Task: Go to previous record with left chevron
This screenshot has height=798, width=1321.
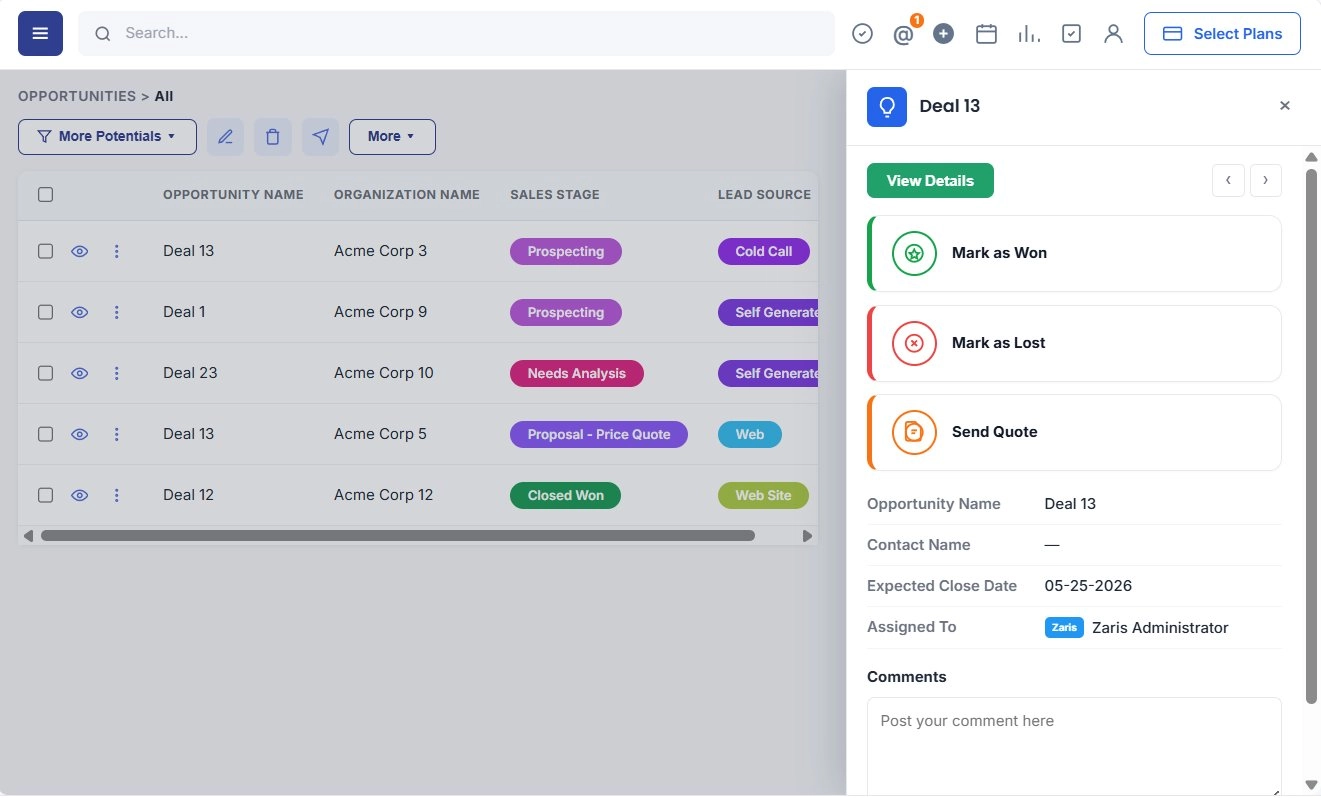Action: click(x=1228, y=180)
